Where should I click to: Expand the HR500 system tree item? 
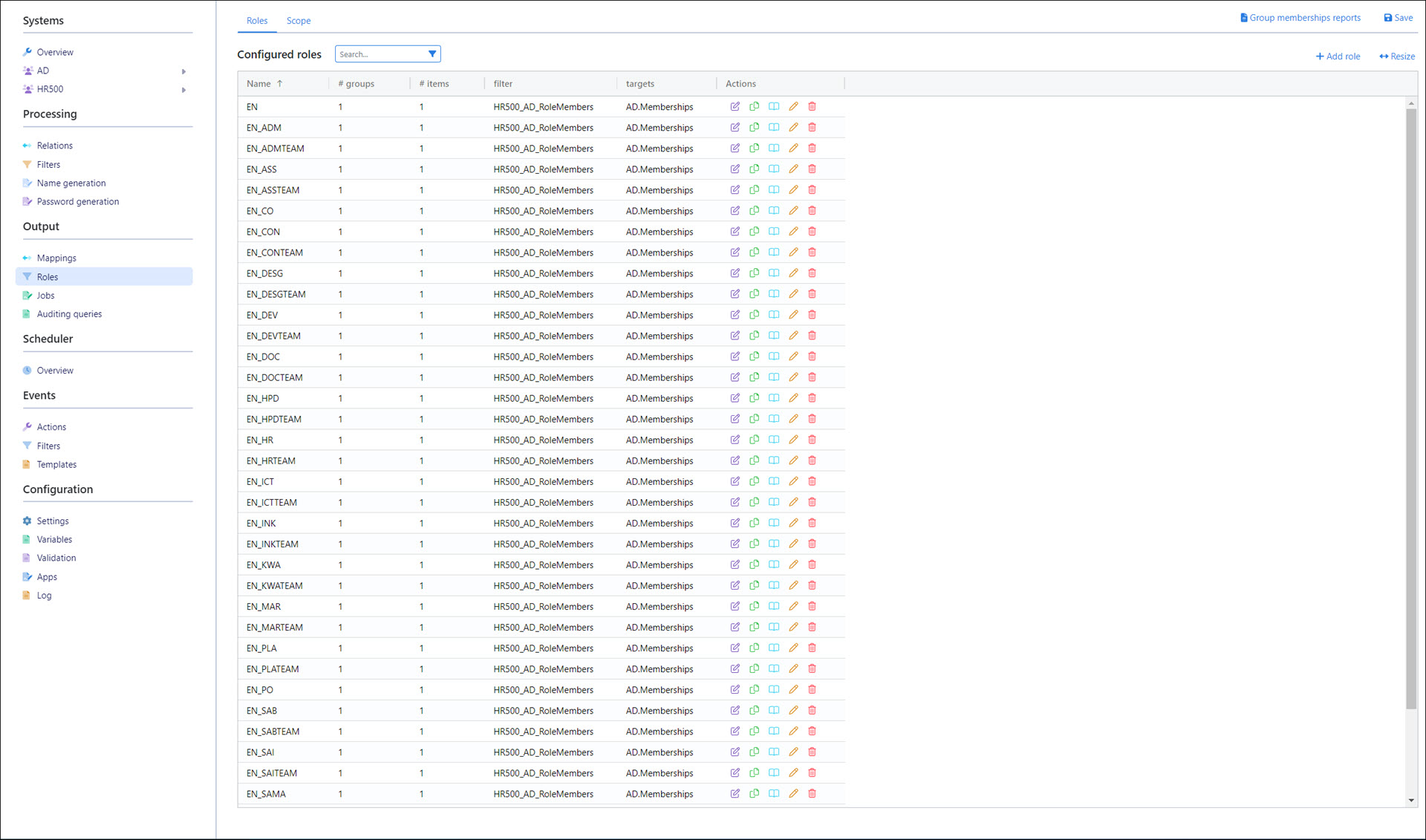pos(183,90)
